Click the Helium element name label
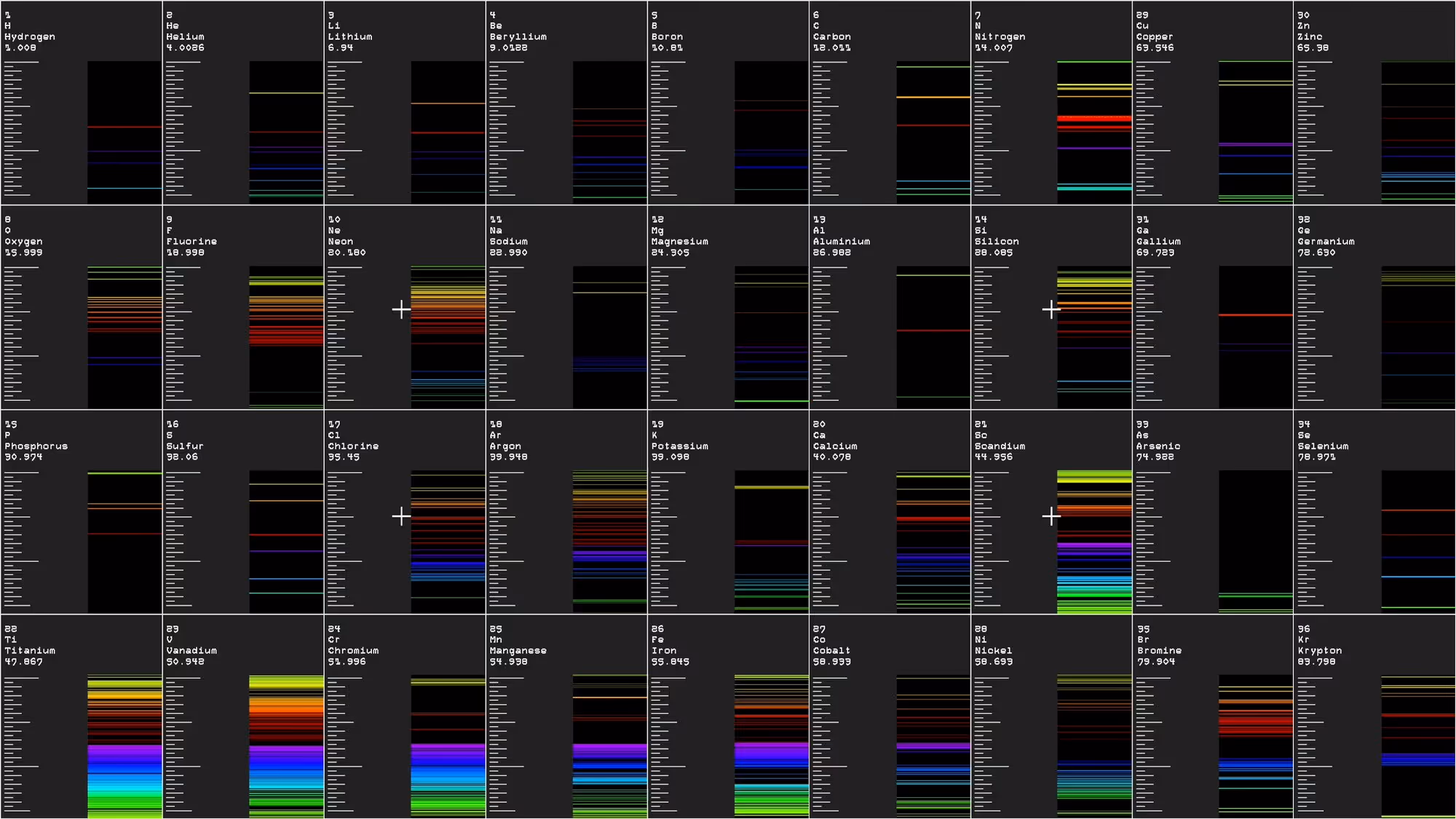This screenshot has width=1456, height=819. (x=185, y=36)
